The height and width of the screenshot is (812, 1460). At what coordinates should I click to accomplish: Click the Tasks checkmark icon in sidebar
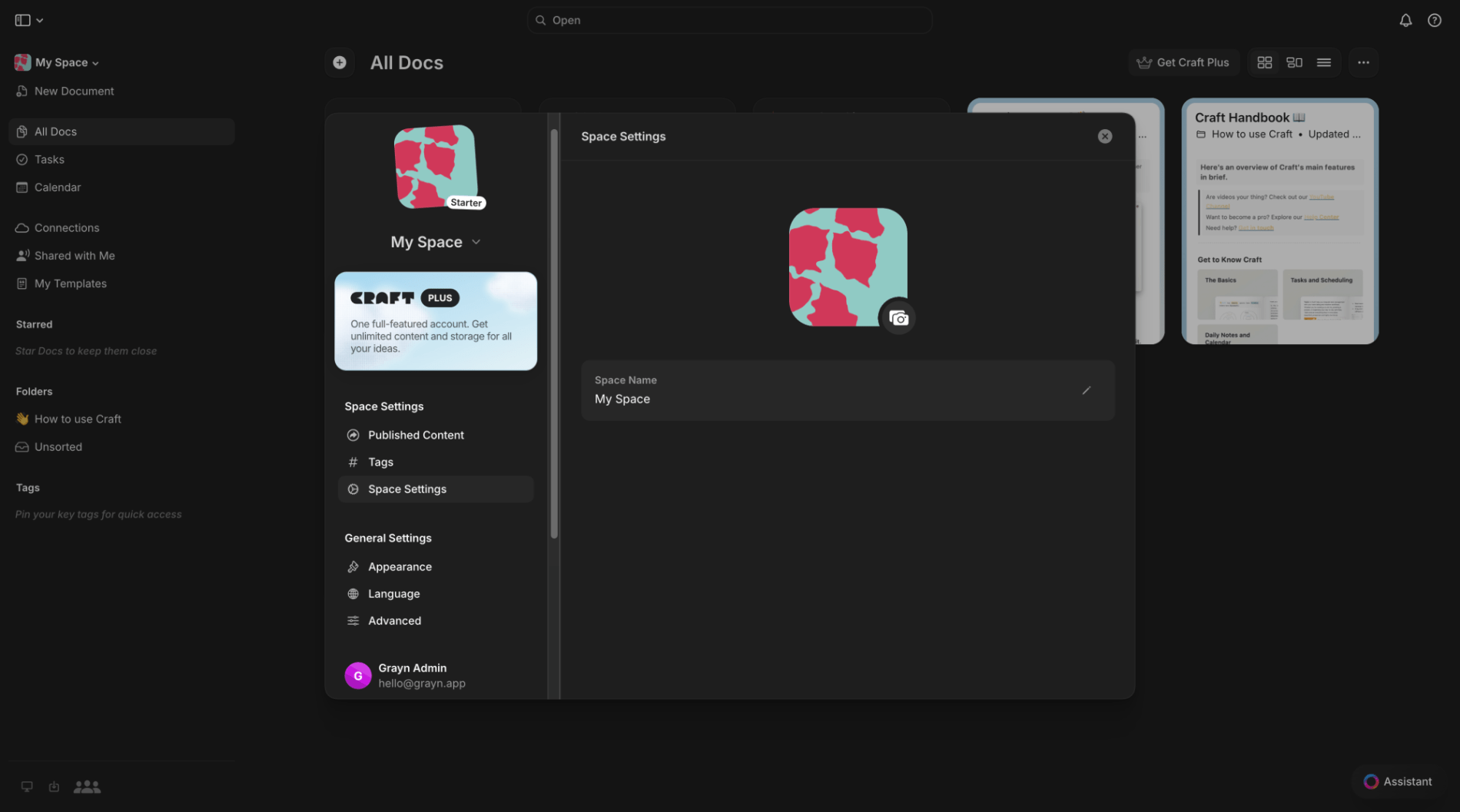22,159
